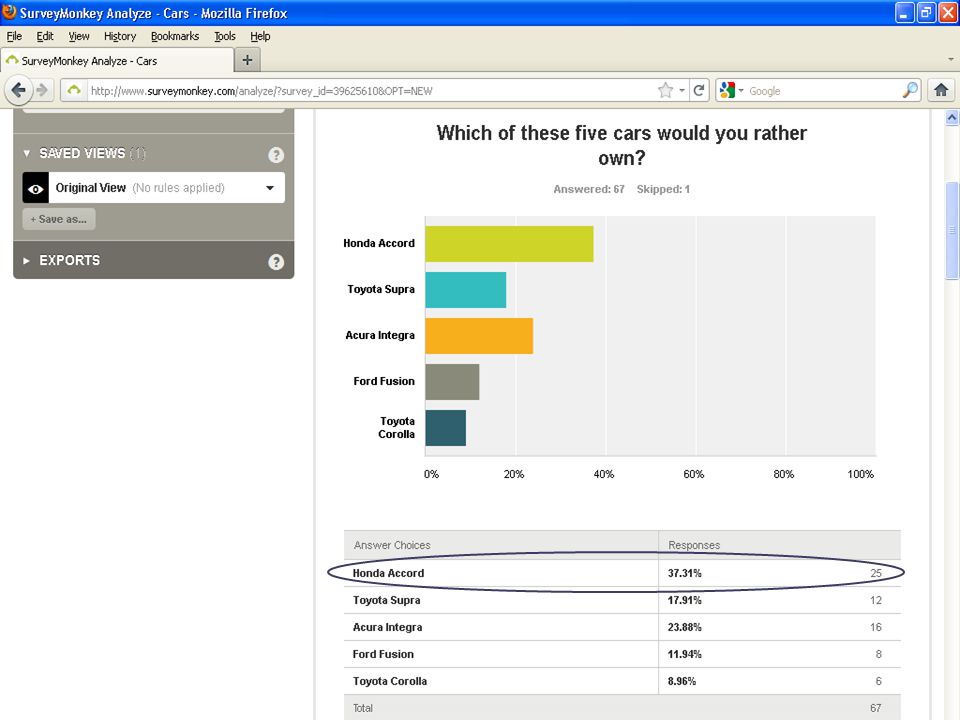Click the dark teal Toyota Corolla bar
The width and height of the screenshot is (960, 720).
tap(446, 427)
